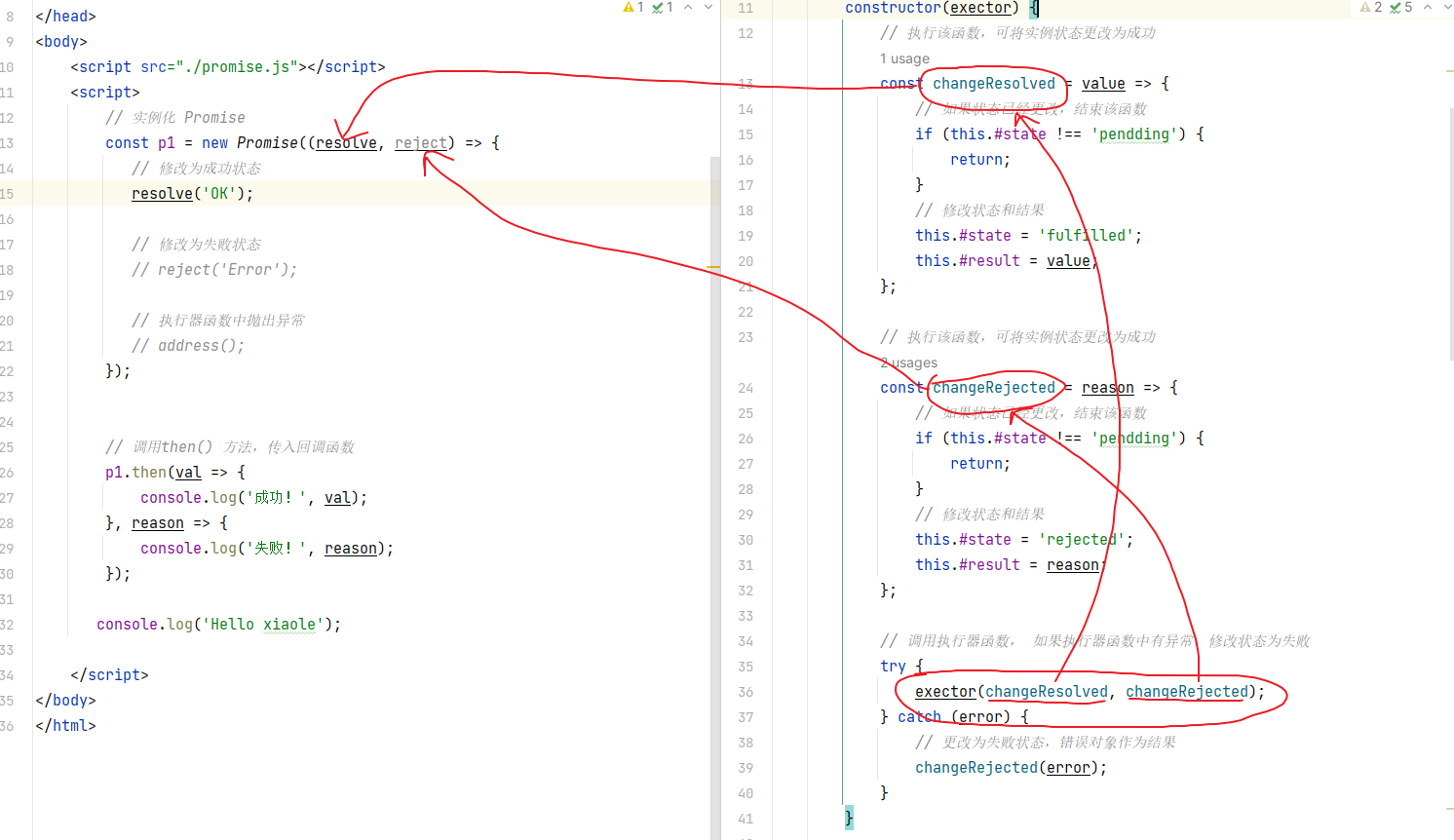
Task: Click 'changeResolved' argument in the exector call
Action: [x=1047, y=692]
